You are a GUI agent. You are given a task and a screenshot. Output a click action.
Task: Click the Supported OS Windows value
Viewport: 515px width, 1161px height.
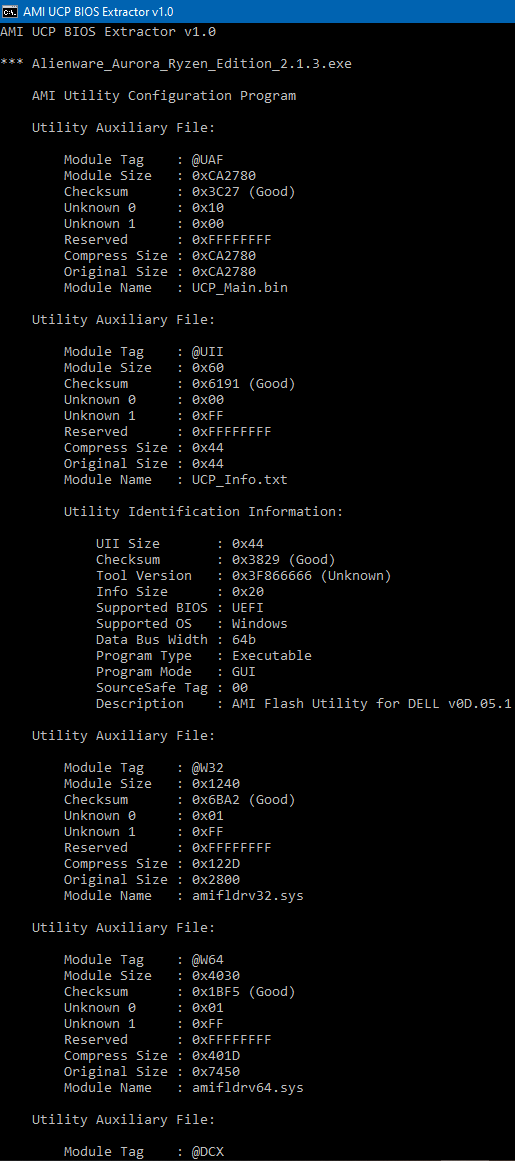pyautogui.click(x=260, y=623)
